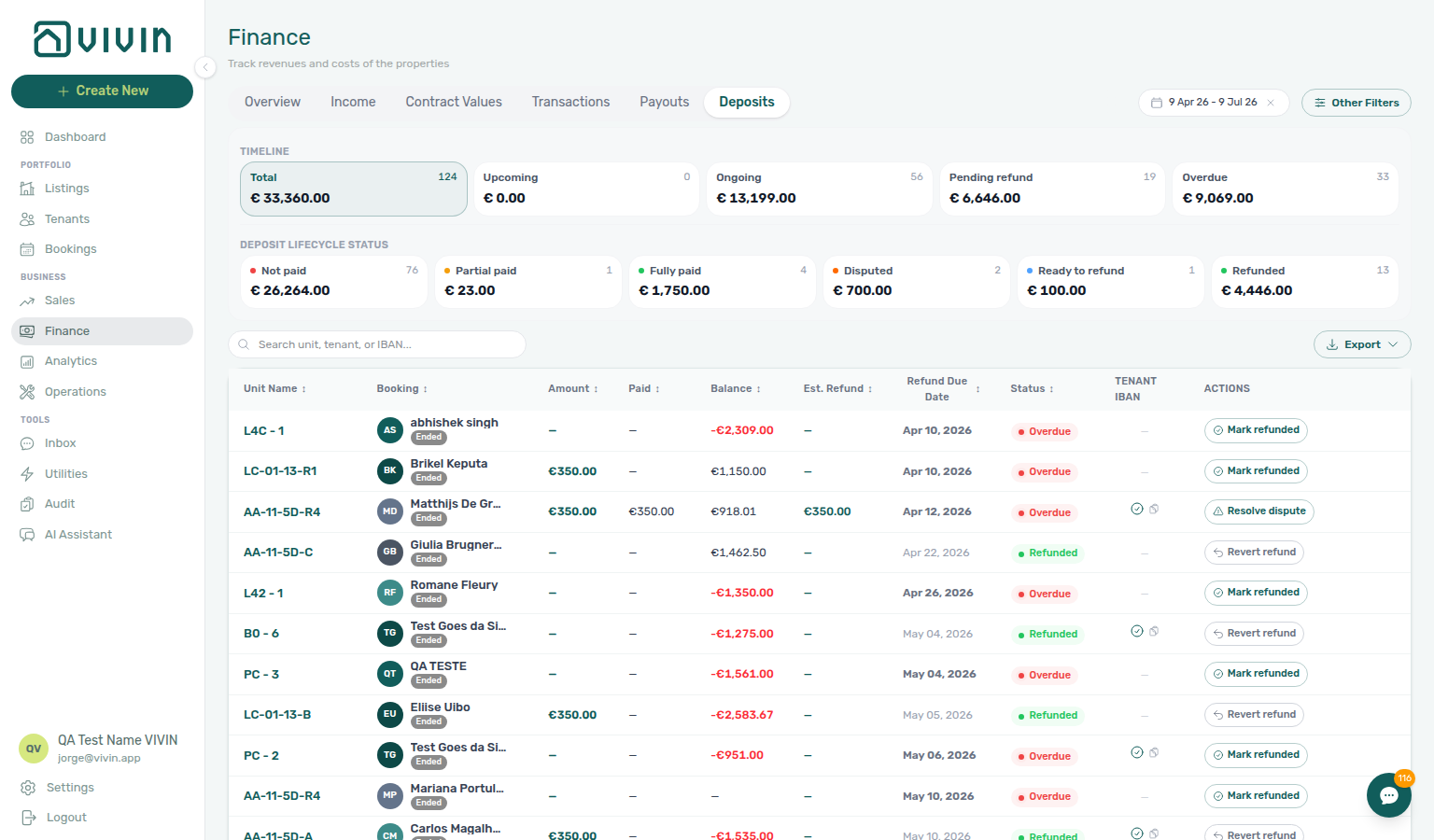The image size is (1434, 840).
Task: Sort by Refund Due Date column
Action: coord(943,389)
